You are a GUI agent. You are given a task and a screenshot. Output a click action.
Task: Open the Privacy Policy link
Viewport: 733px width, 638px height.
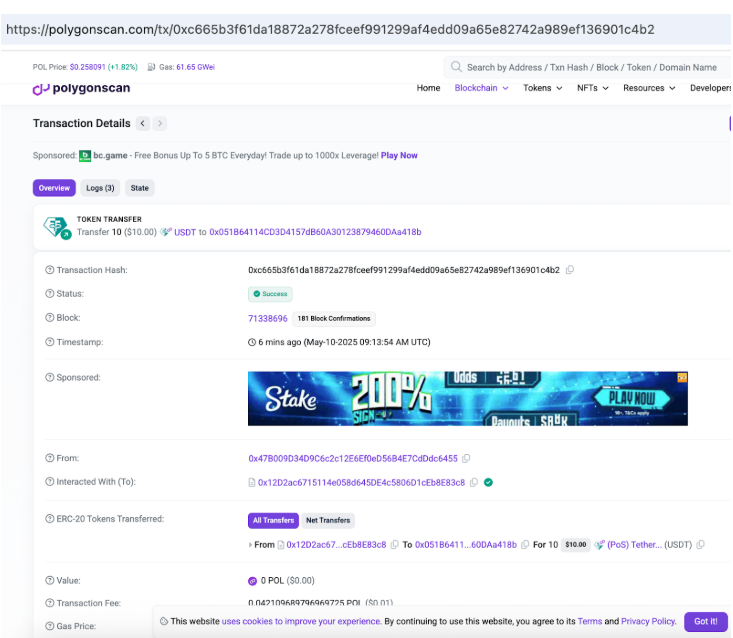(x=648, y=621)
